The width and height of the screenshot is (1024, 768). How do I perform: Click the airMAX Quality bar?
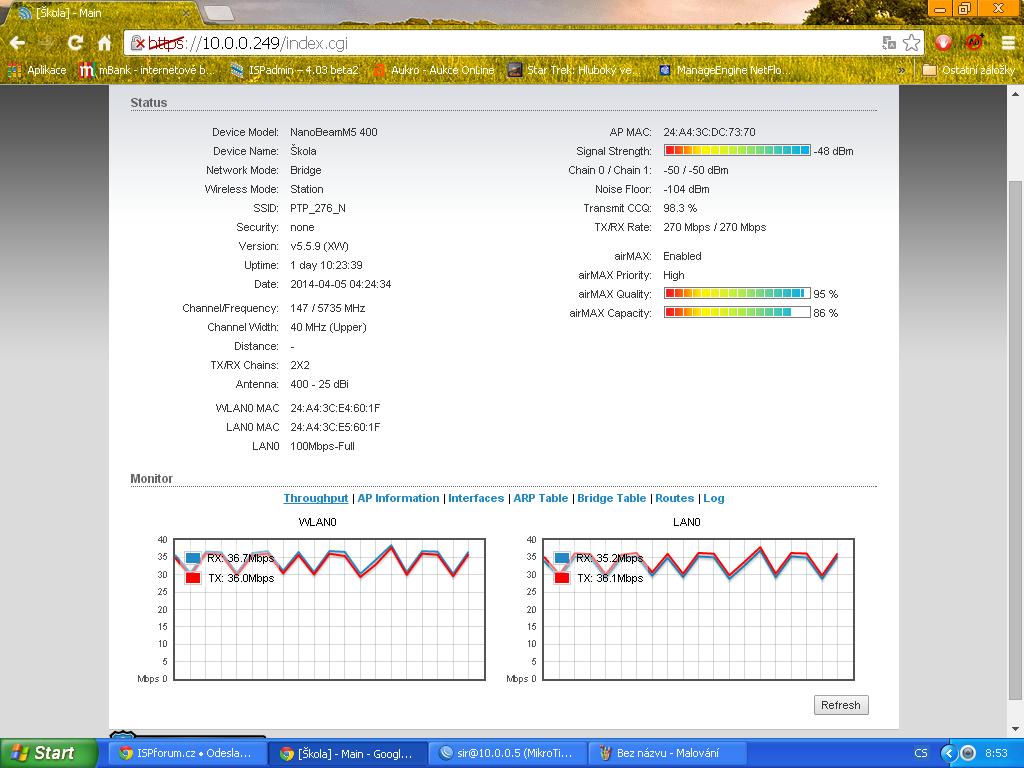click(x=737, y=293)
